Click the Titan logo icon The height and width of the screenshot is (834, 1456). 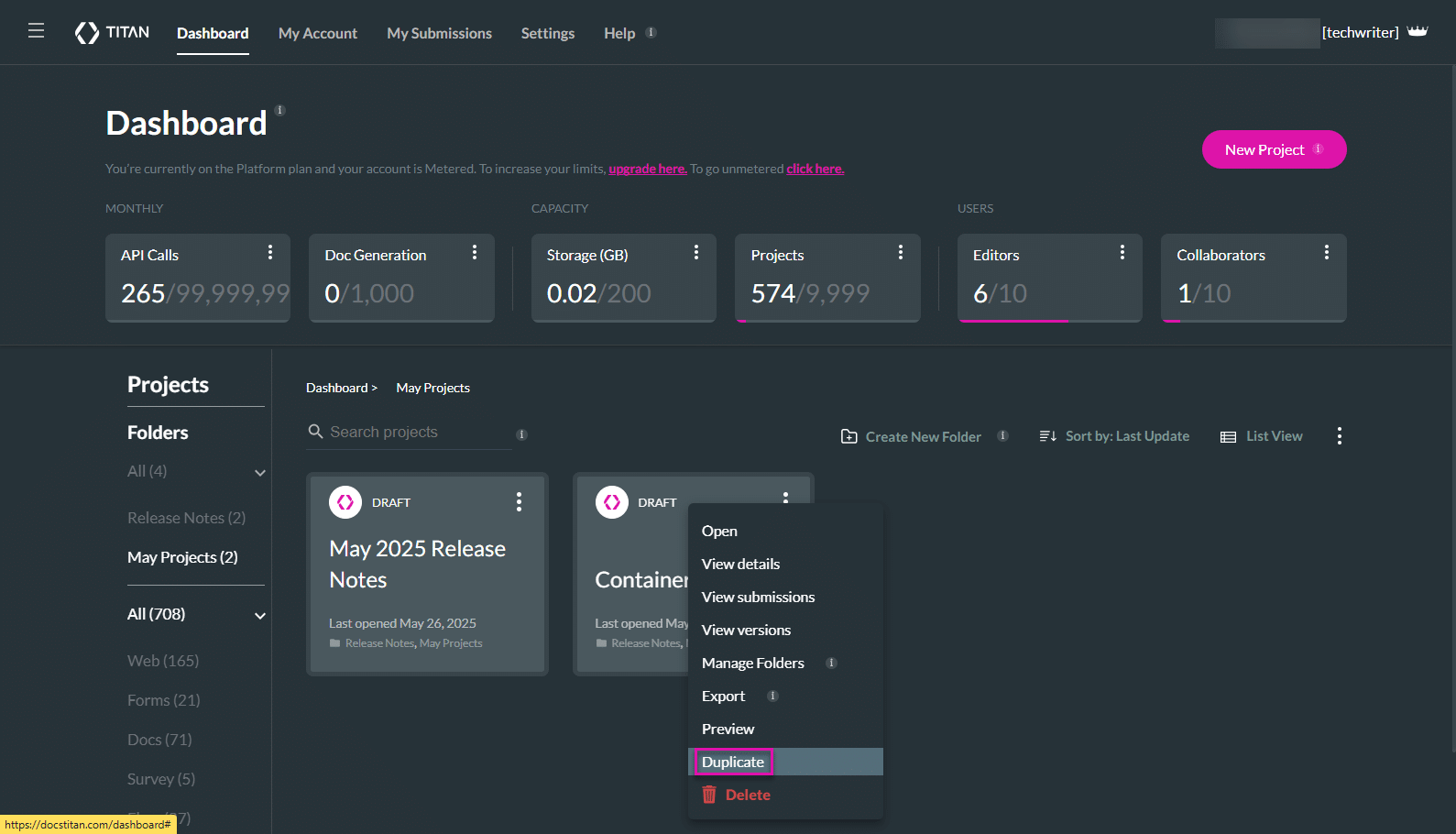(87, 33)
